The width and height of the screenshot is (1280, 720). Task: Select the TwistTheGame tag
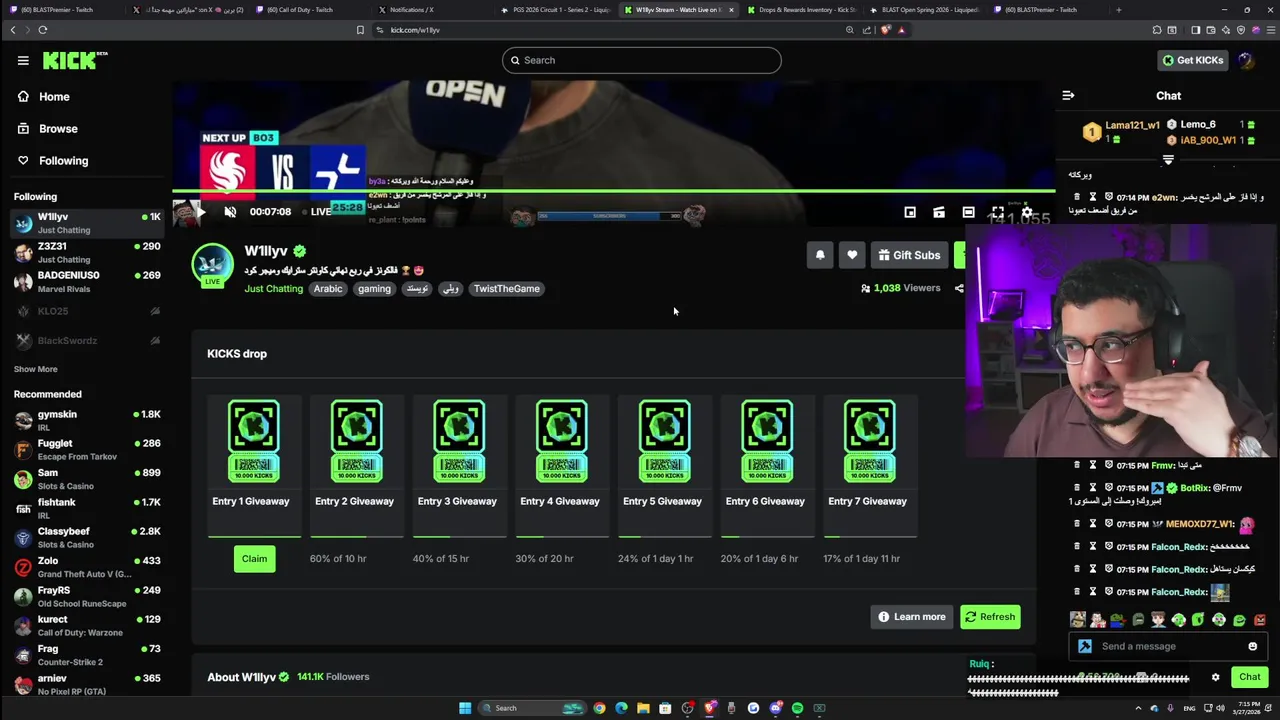[507, 289]
